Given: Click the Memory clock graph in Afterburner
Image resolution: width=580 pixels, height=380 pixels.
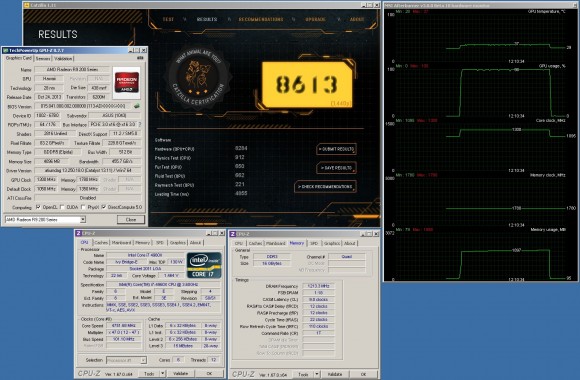Looking at the screenshot, I should tap(481, 201).
